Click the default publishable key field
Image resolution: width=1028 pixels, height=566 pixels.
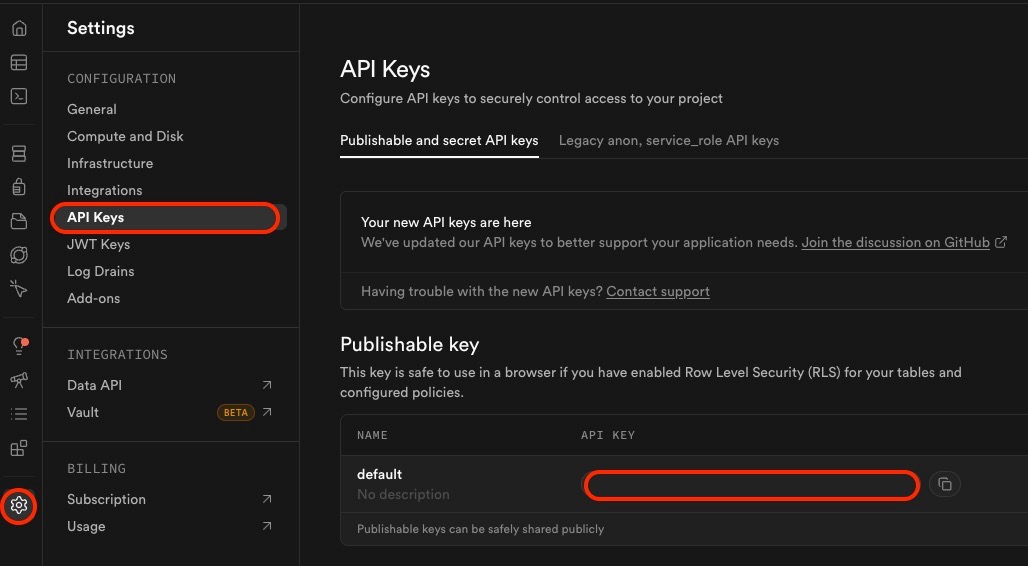[751, 485]
